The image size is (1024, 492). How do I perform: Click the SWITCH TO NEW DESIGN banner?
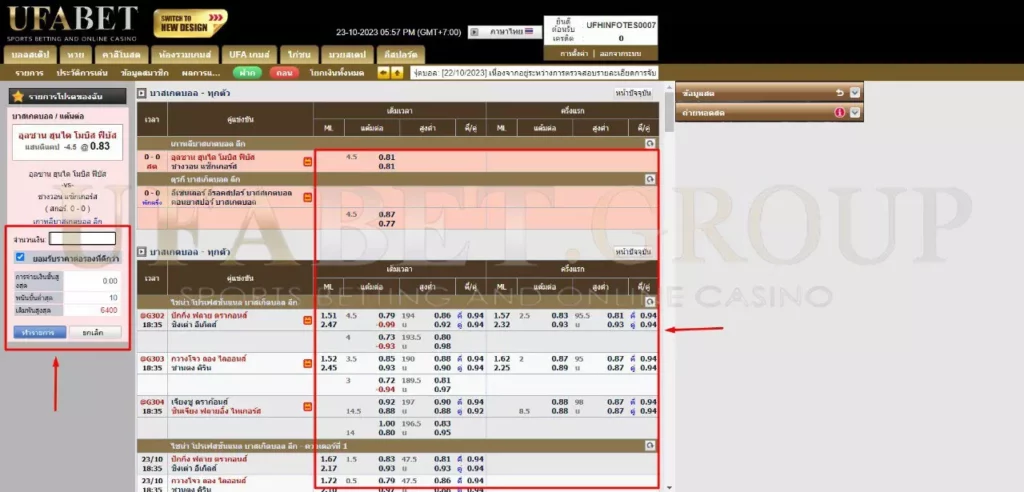190,23
